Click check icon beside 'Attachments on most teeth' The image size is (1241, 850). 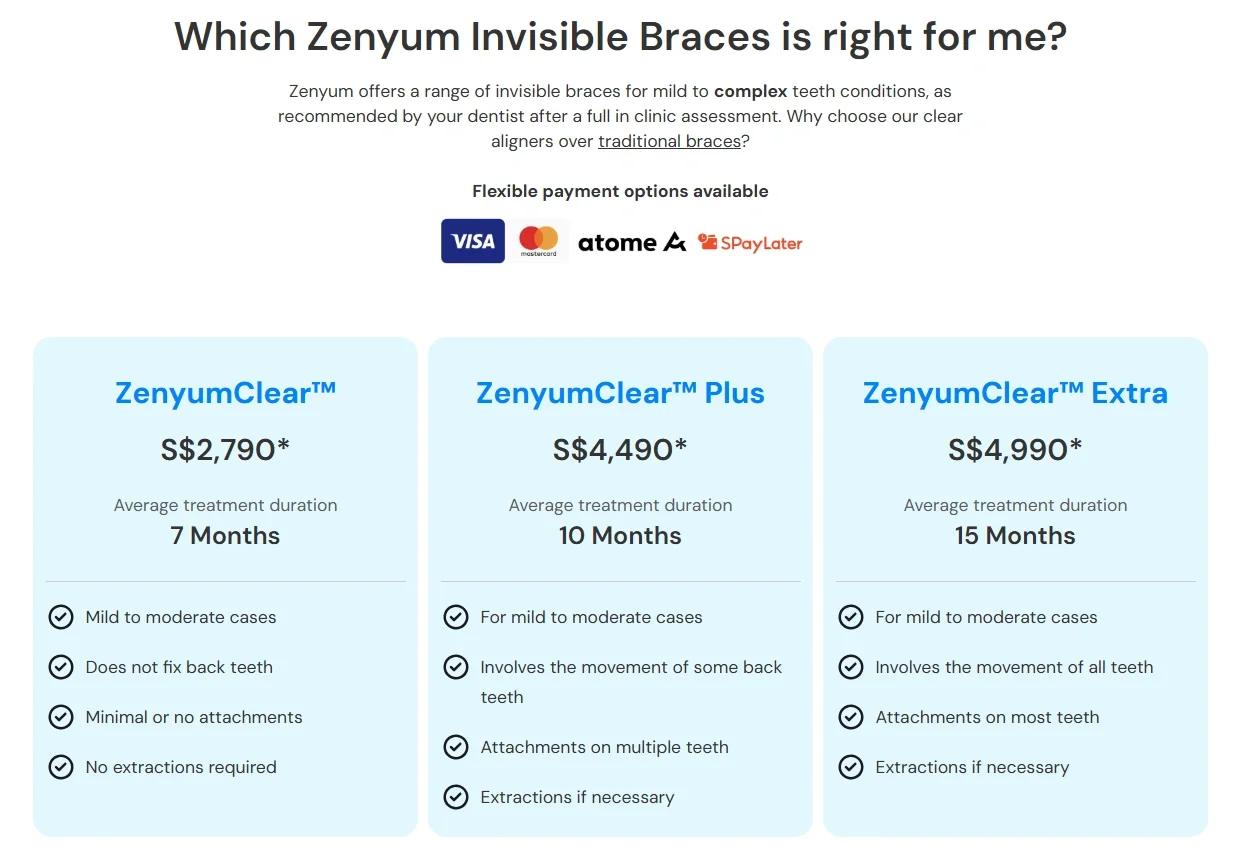click(851, 717)
